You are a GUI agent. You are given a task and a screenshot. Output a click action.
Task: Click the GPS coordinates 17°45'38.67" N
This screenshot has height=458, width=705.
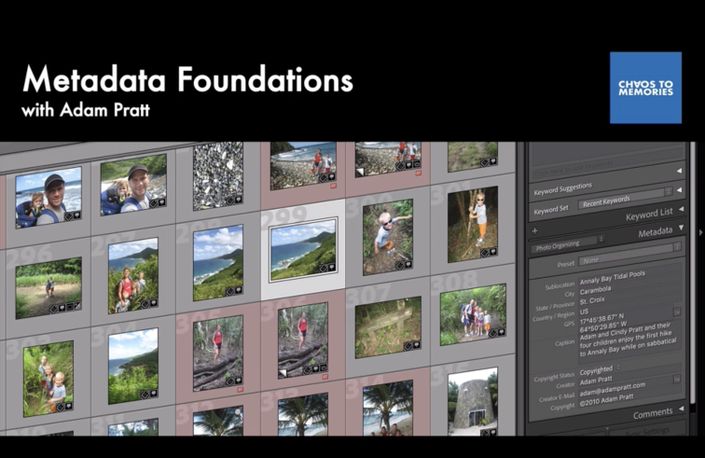click(603, 320)
